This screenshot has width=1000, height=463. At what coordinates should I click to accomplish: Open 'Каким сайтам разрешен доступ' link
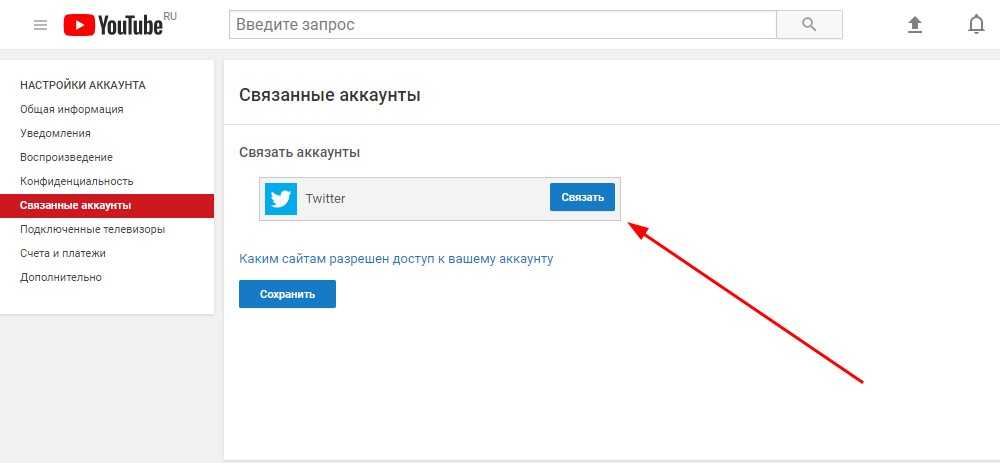click(x=396, y=259)
